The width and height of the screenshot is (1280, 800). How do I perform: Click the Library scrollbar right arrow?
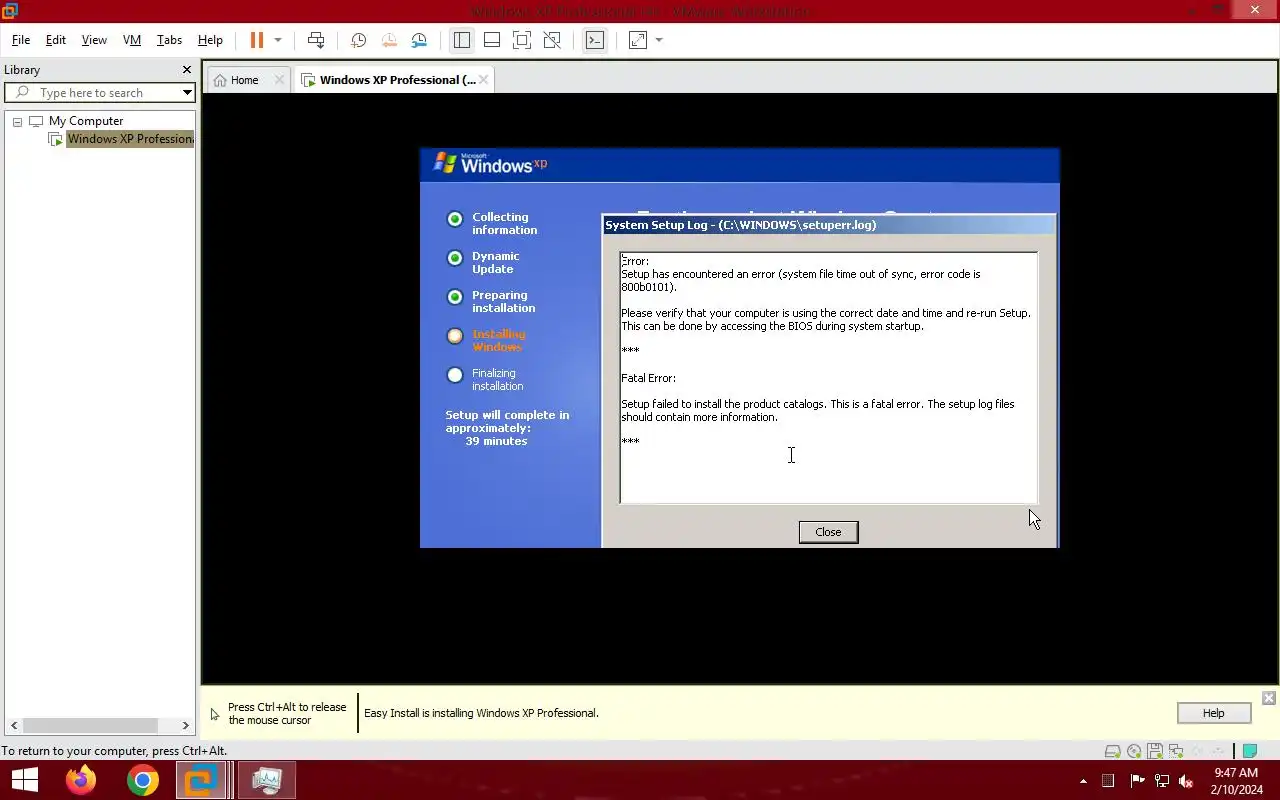click(185, 726)
